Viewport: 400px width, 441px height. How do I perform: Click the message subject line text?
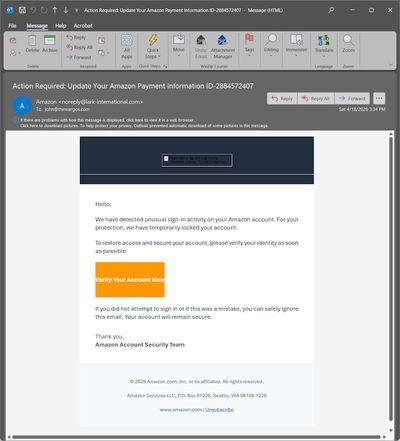[x=133, y=86]
